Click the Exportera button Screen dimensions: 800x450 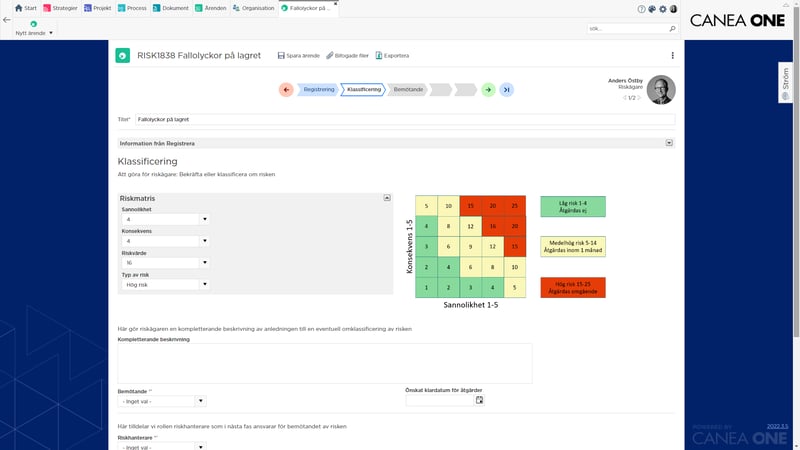(x=392, y=56)
